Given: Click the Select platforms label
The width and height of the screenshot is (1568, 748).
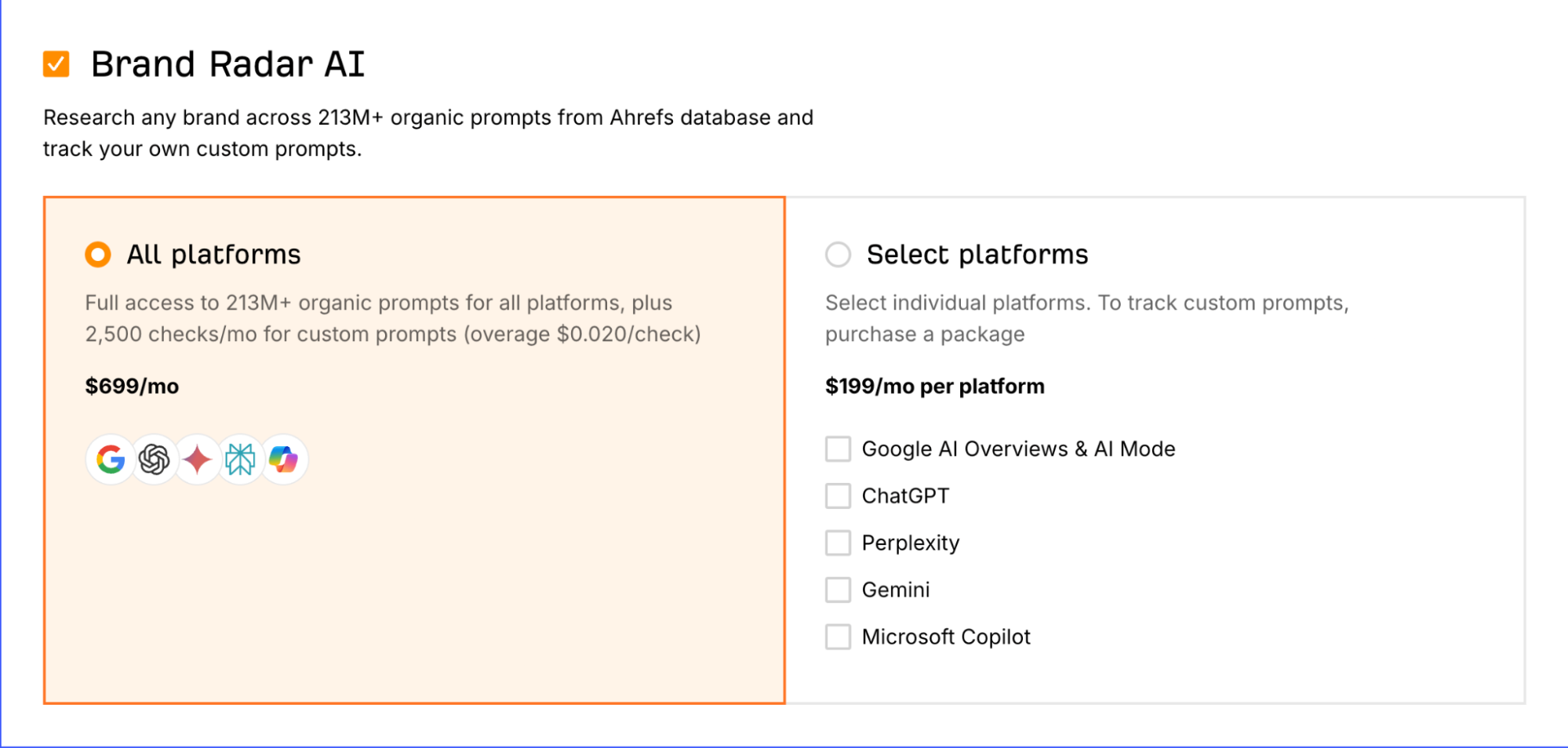Looking at the screenshot, I should click(977, 255).
